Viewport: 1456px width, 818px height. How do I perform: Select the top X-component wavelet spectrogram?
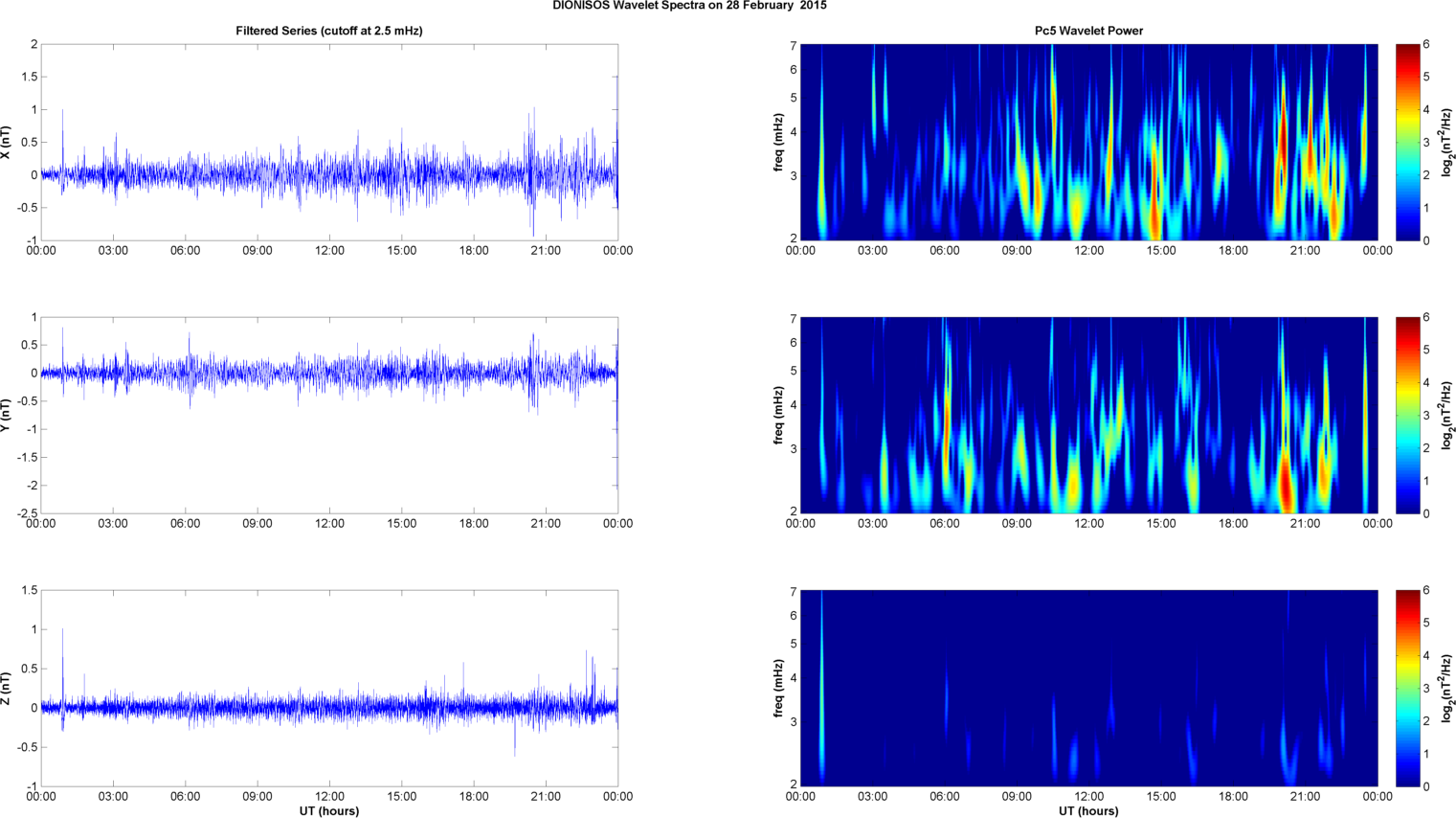tap(1088, 142)
